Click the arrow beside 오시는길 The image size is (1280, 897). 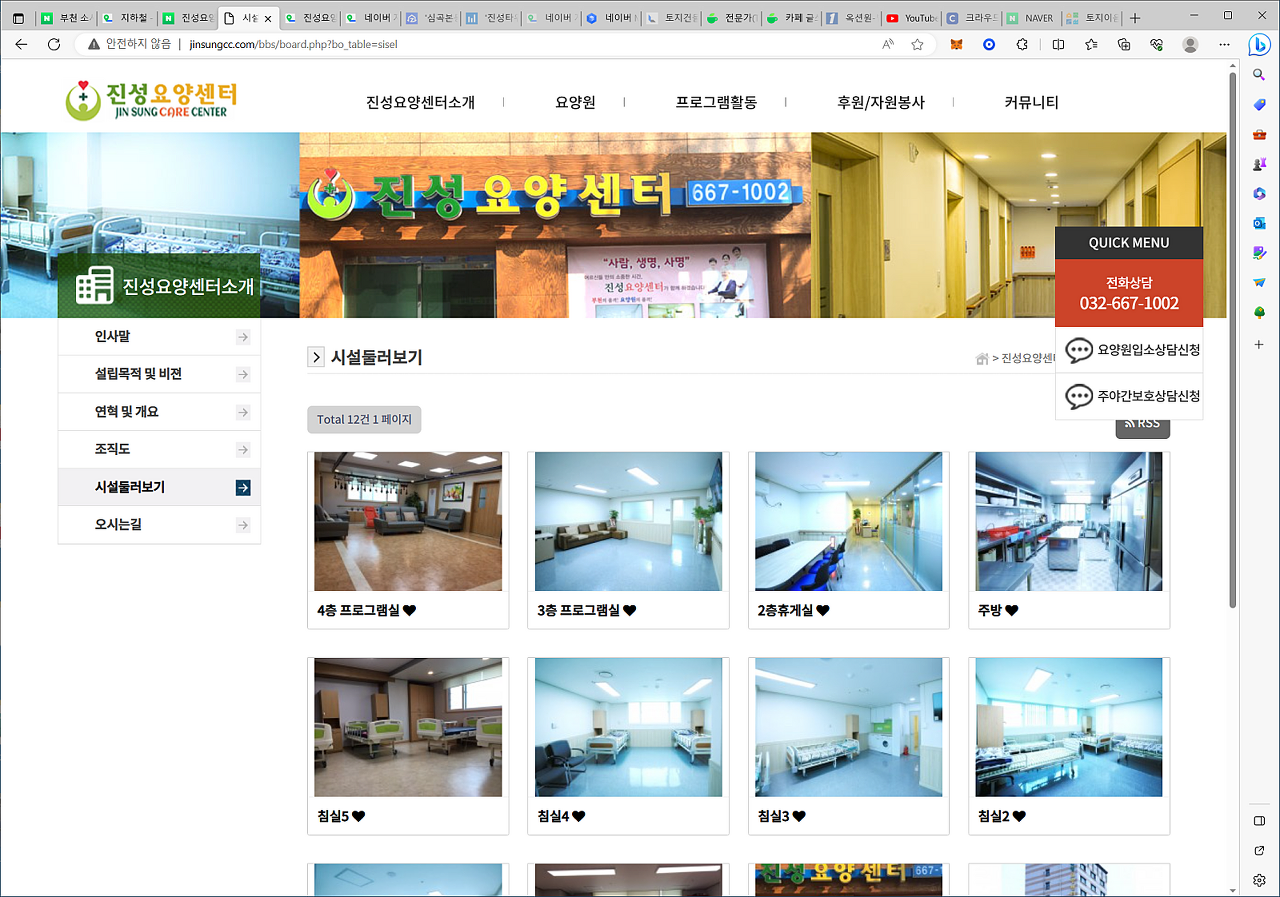[x=242, y=525]
